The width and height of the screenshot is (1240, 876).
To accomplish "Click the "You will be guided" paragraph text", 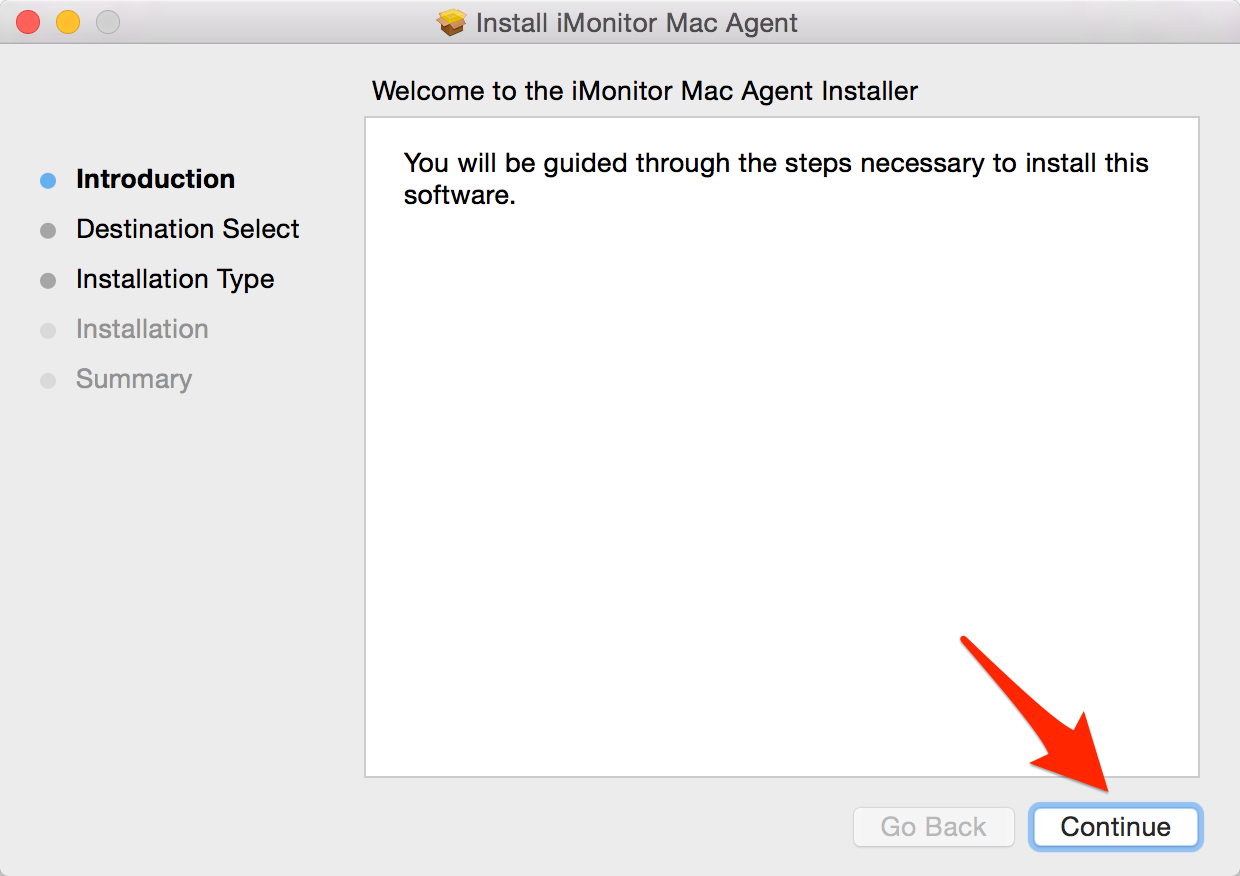I will pyautogui.click(x=775, y=178).
